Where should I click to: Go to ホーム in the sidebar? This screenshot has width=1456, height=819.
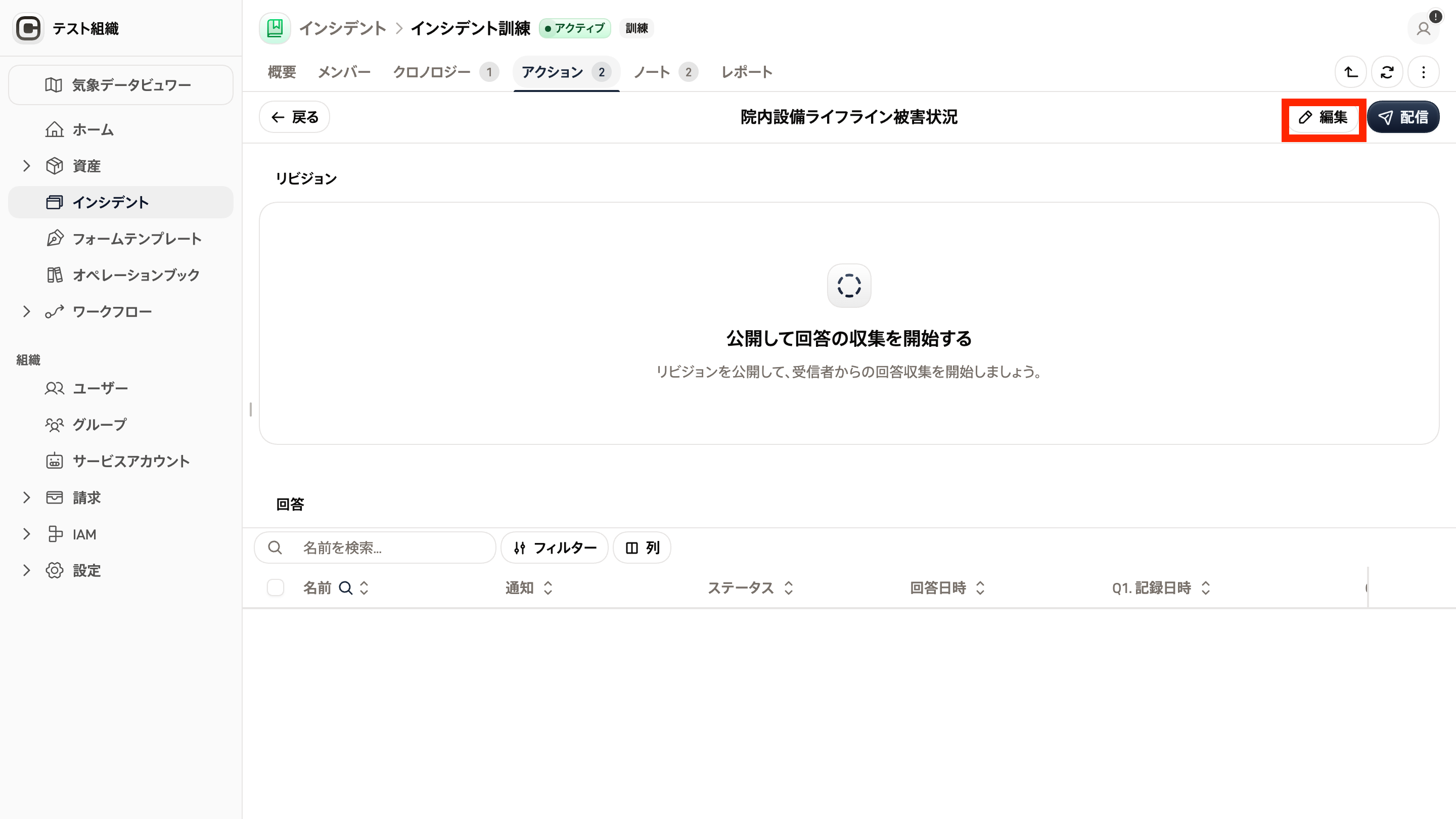coord(120,129)
